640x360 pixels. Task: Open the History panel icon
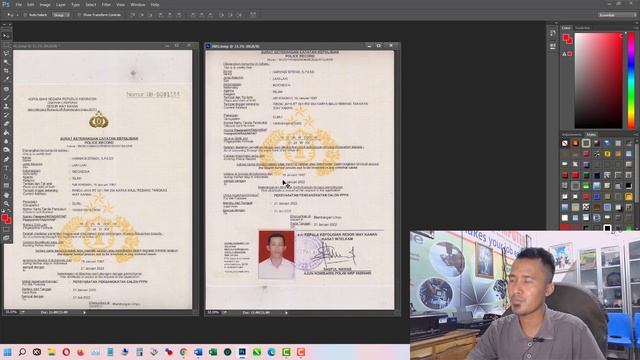point(553,33)
